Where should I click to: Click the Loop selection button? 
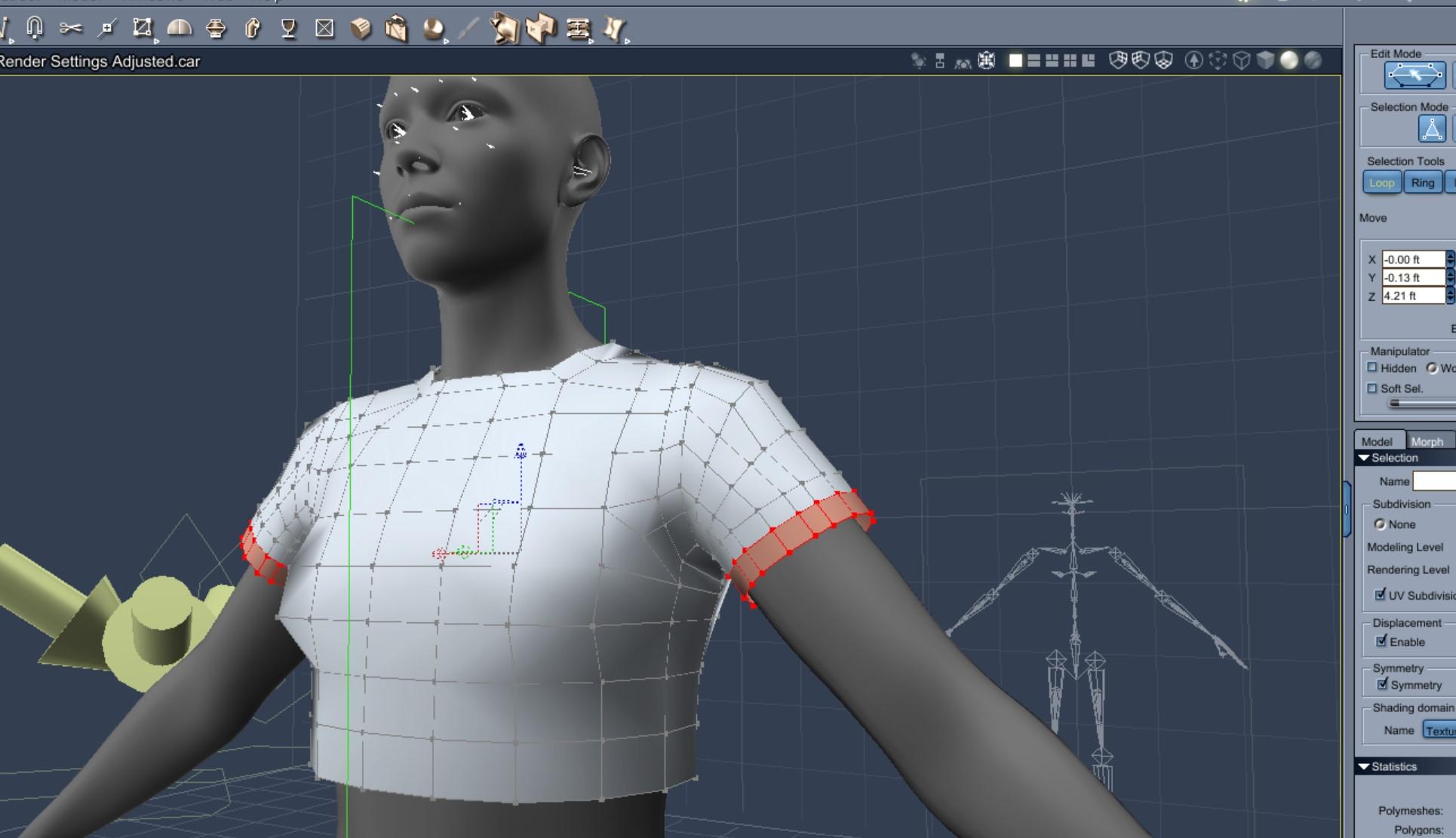1381,183
